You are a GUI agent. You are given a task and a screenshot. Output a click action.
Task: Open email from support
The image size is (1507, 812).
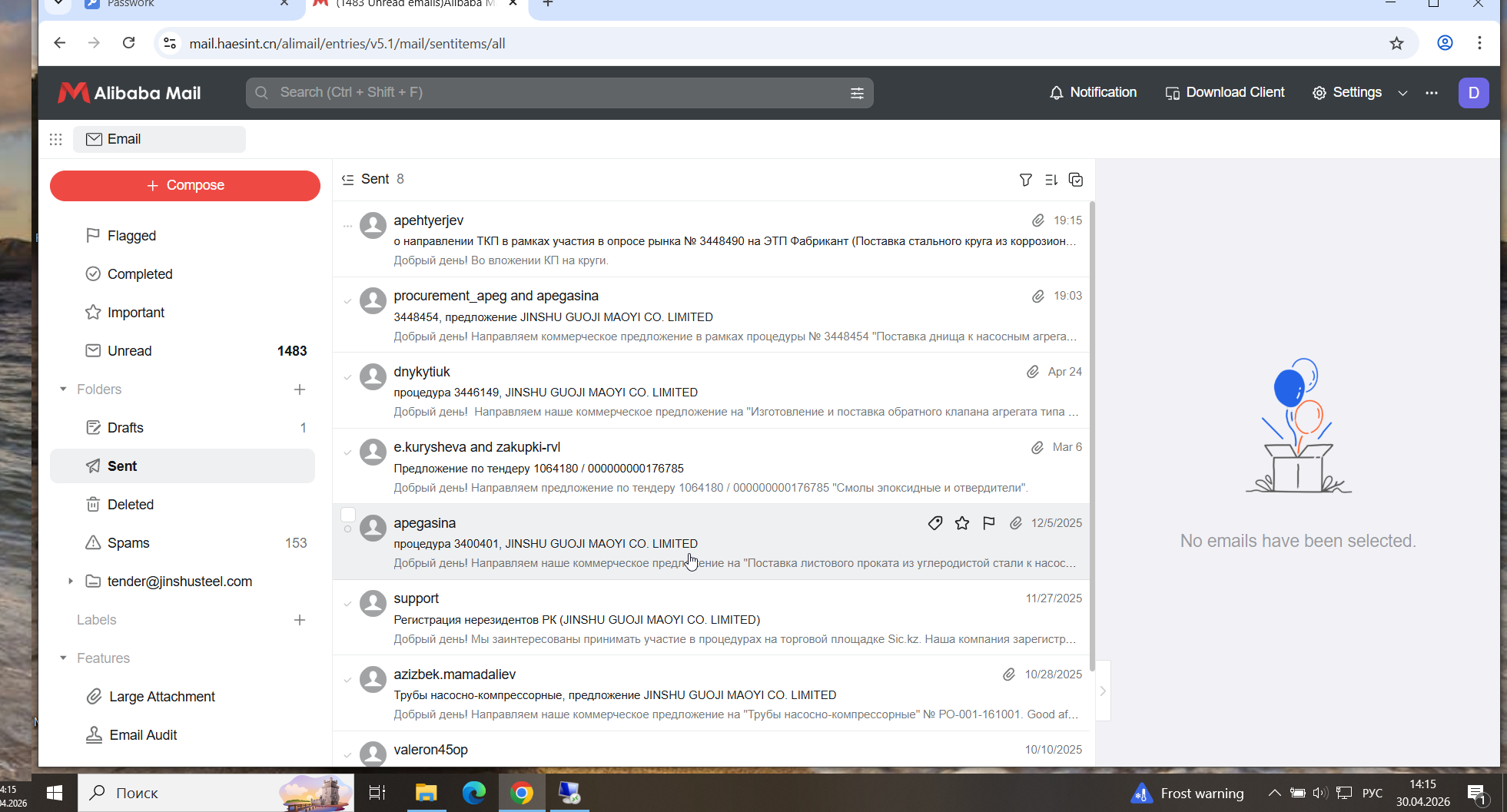tap(712, 618)
